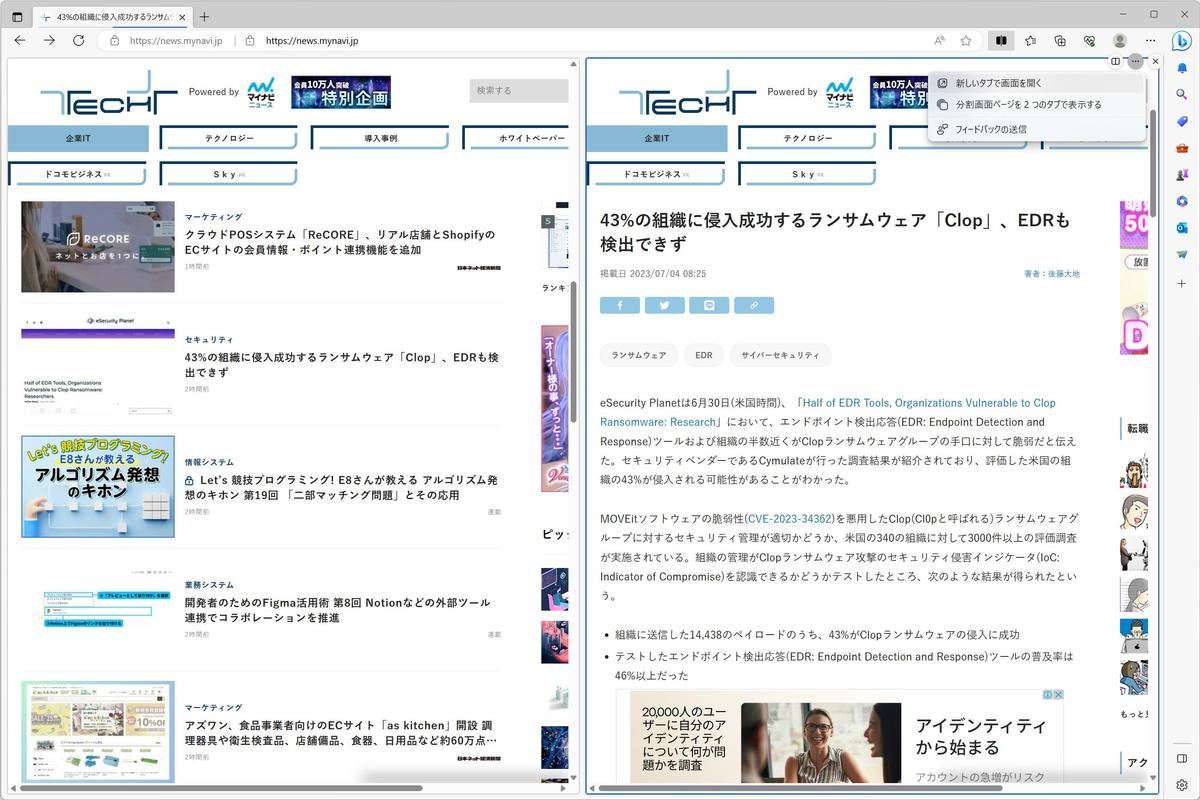Open the Bing chat sidebar
1200x800 pixels.
pyautogui.click(x=1181, y=40)
